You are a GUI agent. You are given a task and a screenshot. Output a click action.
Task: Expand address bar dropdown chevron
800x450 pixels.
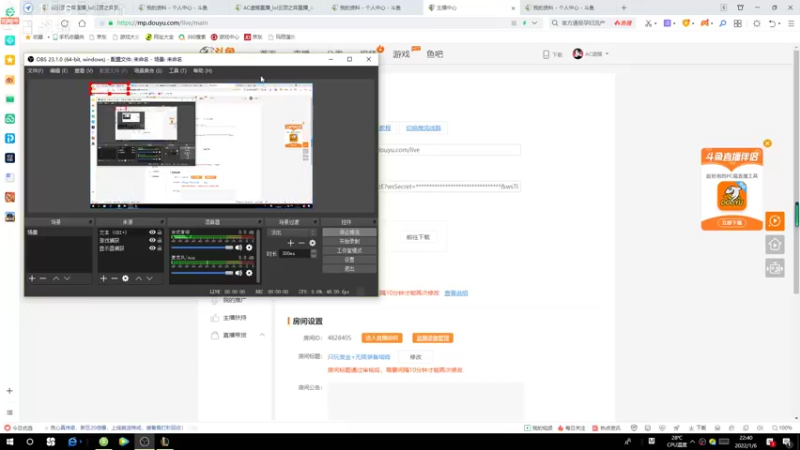pos(534,23)
